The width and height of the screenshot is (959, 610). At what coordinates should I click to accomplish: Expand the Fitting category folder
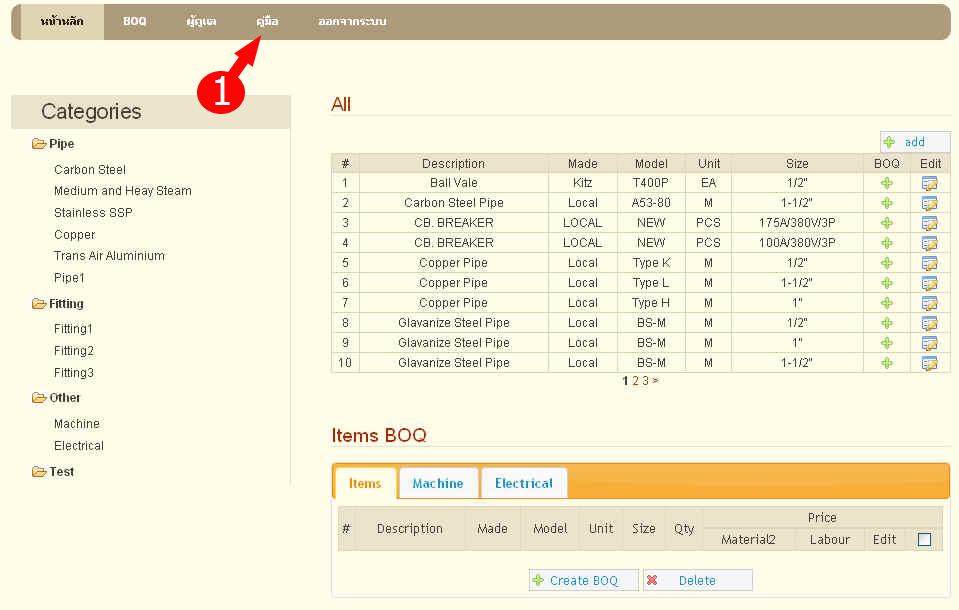(x=40, y=304)
